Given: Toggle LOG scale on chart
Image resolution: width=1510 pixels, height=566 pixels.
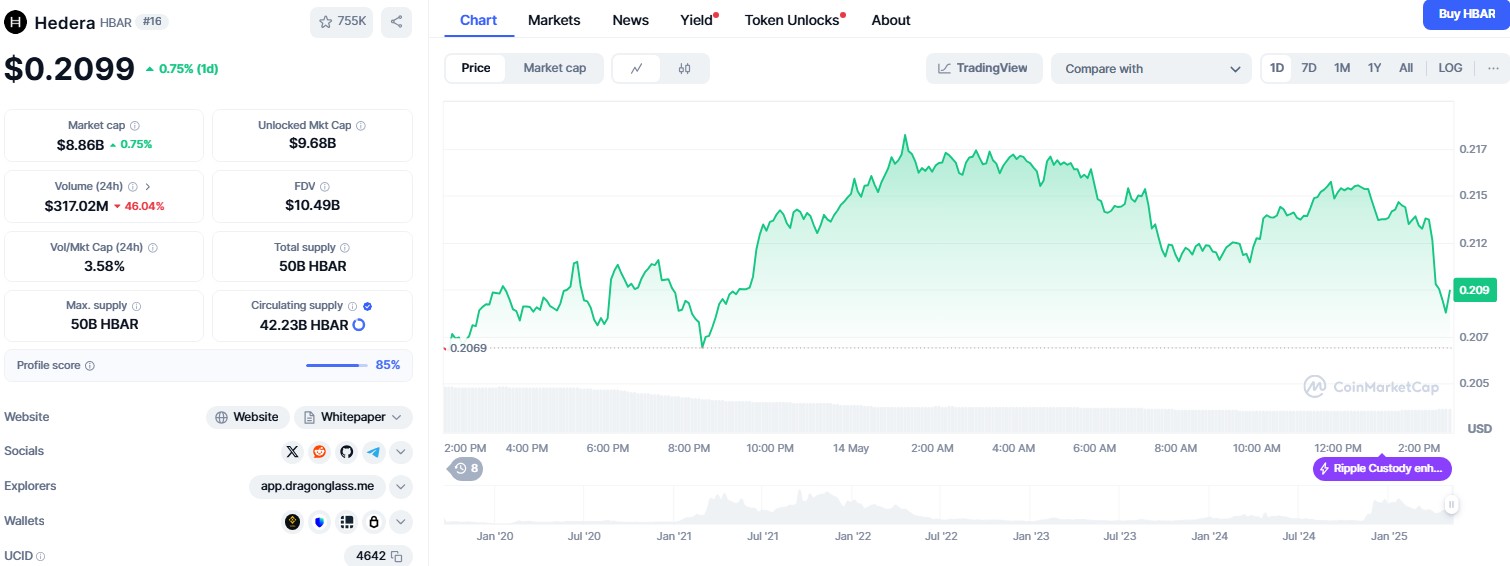Looking at the screenshot, I should [x=1450, y=68].
